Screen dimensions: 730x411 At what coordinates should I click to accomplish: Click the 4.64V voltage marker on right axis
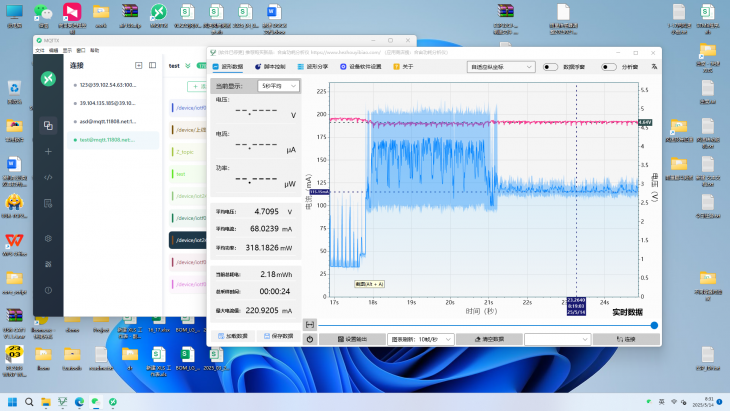click(645, 122)
